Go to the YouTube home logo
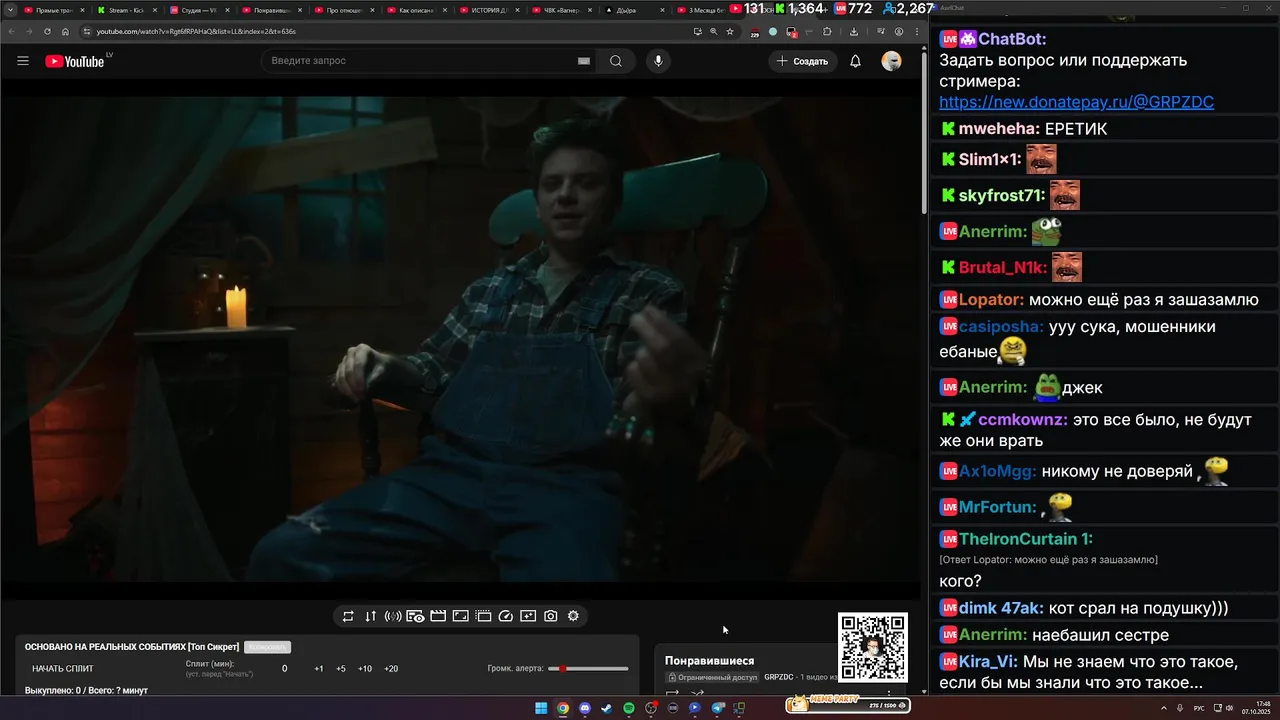 pos(75,61)
